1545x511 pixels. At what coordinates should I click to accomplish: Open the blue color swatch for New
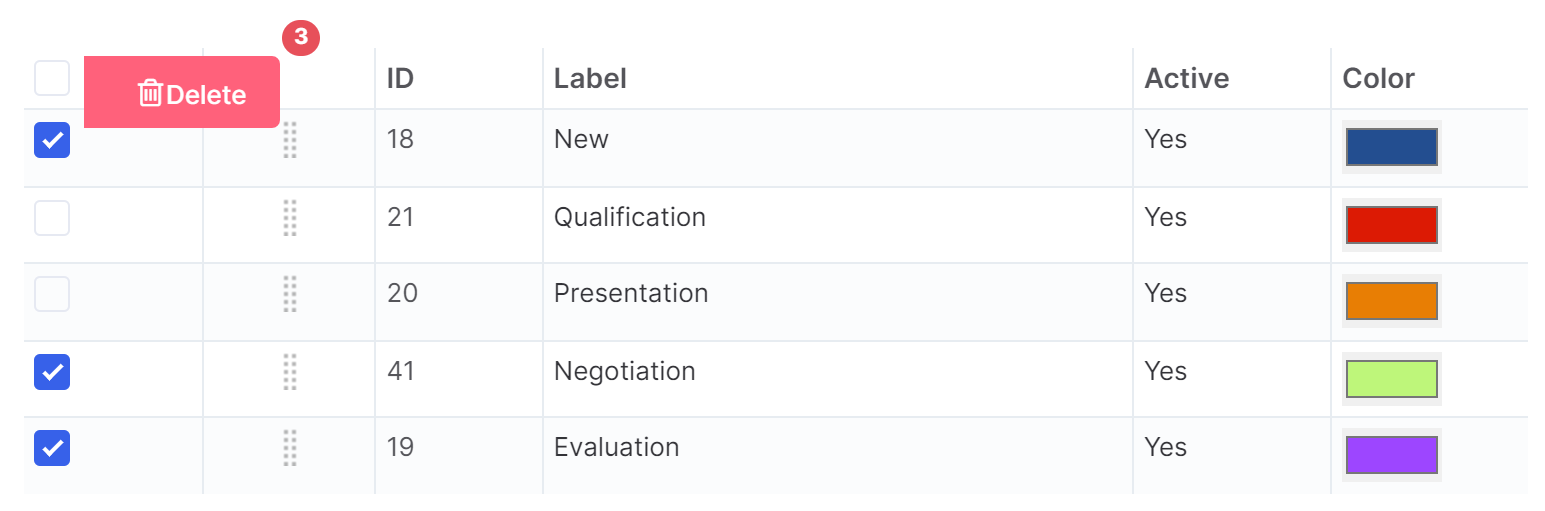pyautogui.click(x=1391, y=147)
